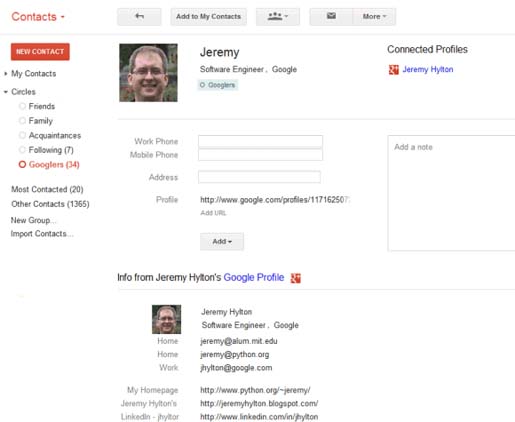Select the Following (7) circle
The height and width of the screenshot is (422, 515).
51,150
